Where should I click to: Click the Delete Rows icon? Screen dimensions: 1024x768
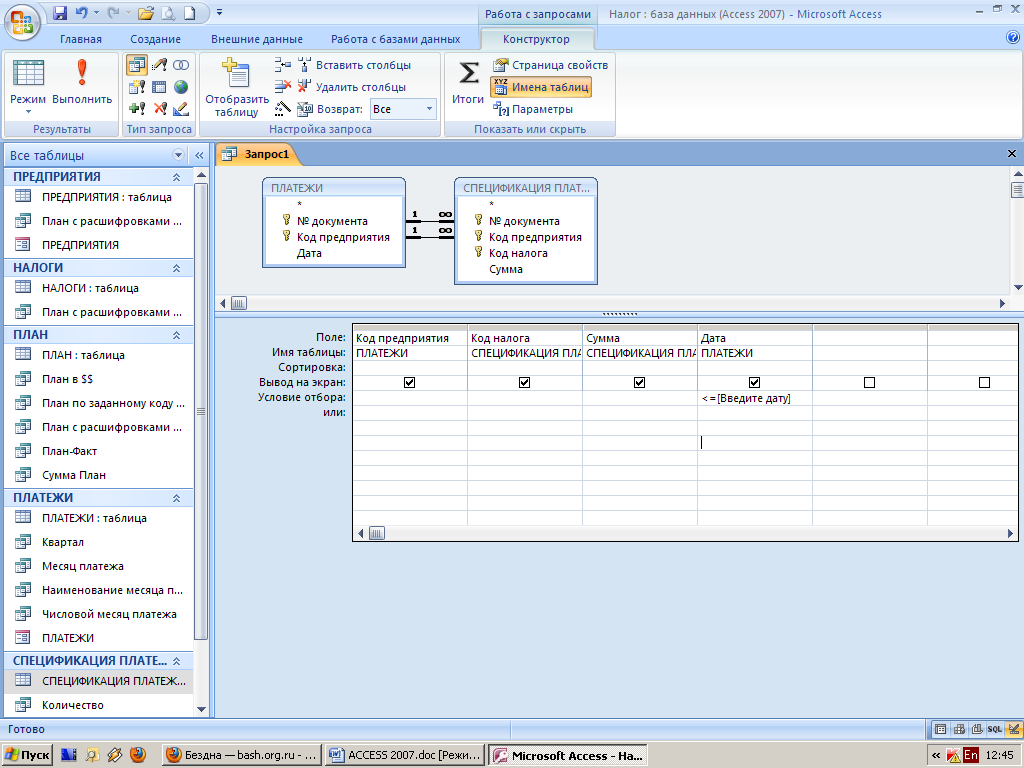pyautogui.click(x=282, y=87)
